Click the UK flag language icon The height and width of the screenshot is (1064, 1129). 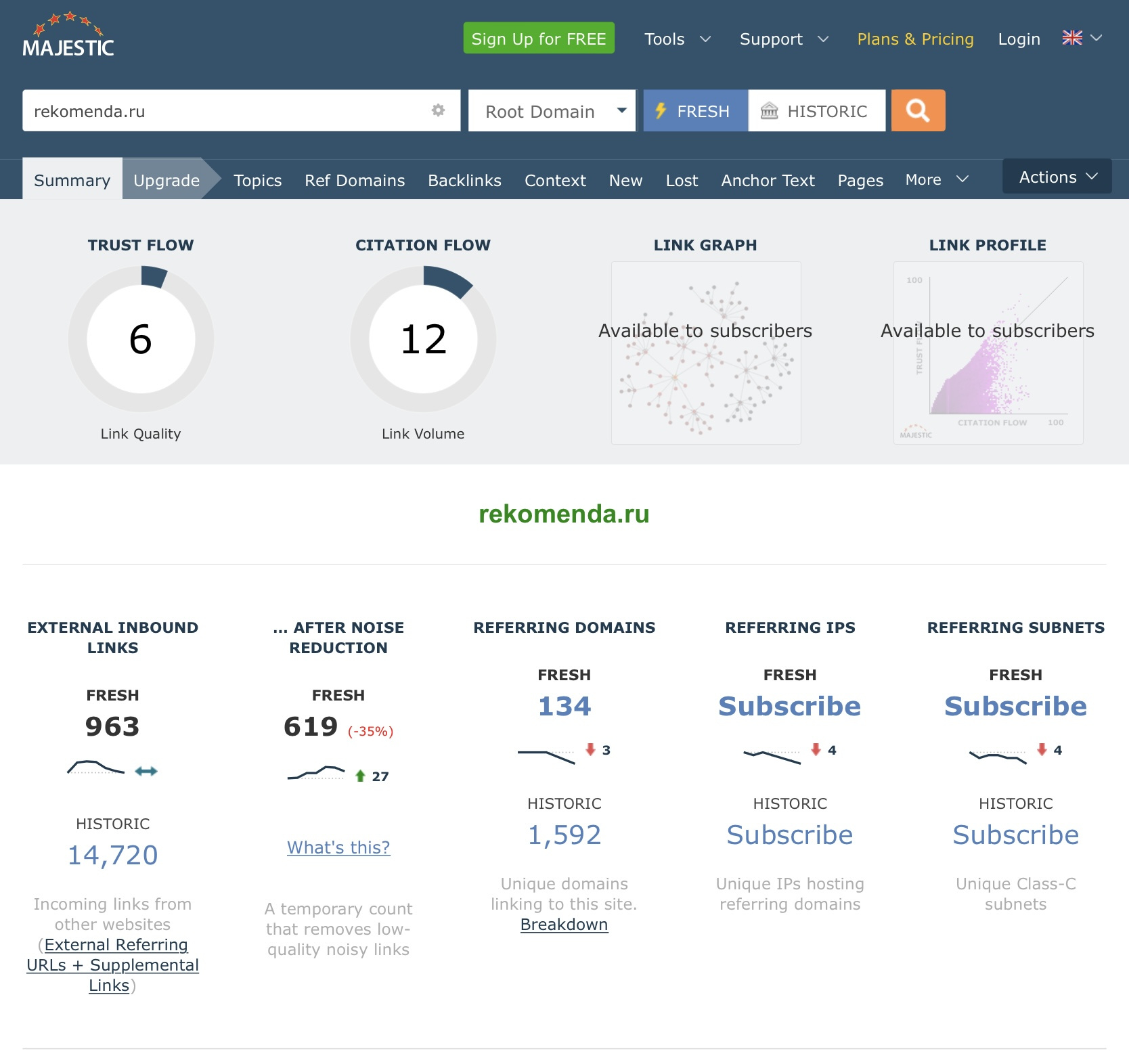(x=1072, y=38)
